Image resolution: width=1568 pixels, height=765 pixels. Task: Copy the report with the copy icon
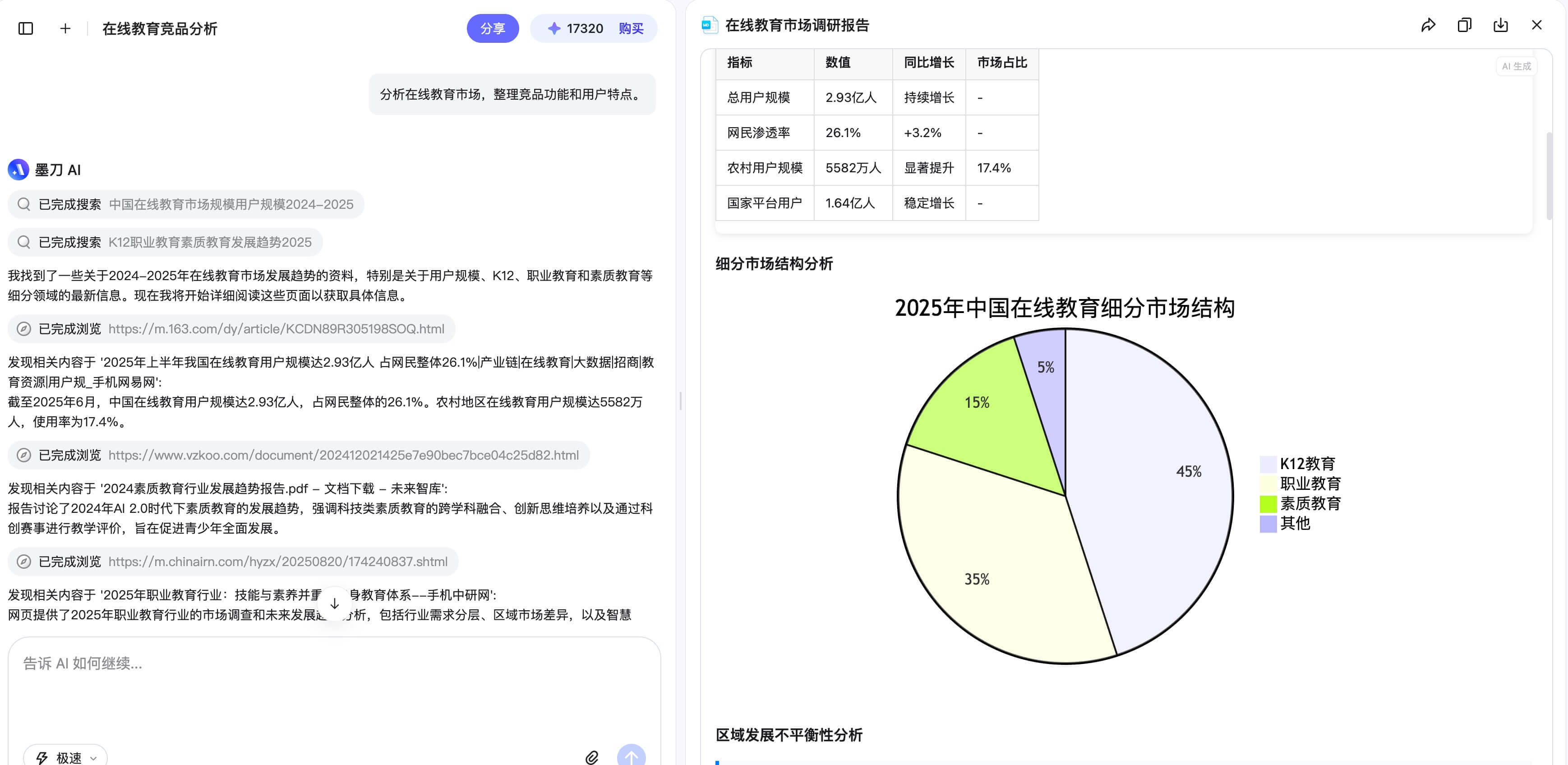pyautogui.click(x=1464, y=25)
